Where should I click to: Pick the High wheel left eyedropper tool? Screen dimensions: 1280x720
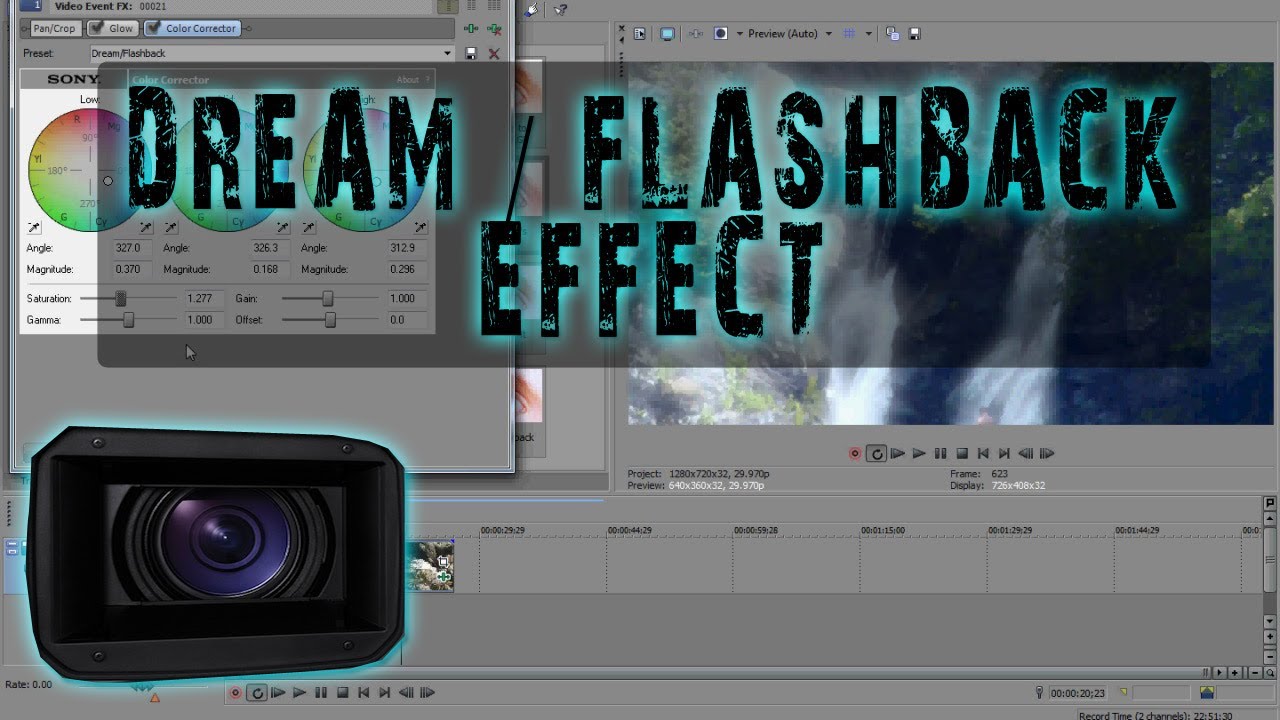pyautogui.click(x=308, y=228)
